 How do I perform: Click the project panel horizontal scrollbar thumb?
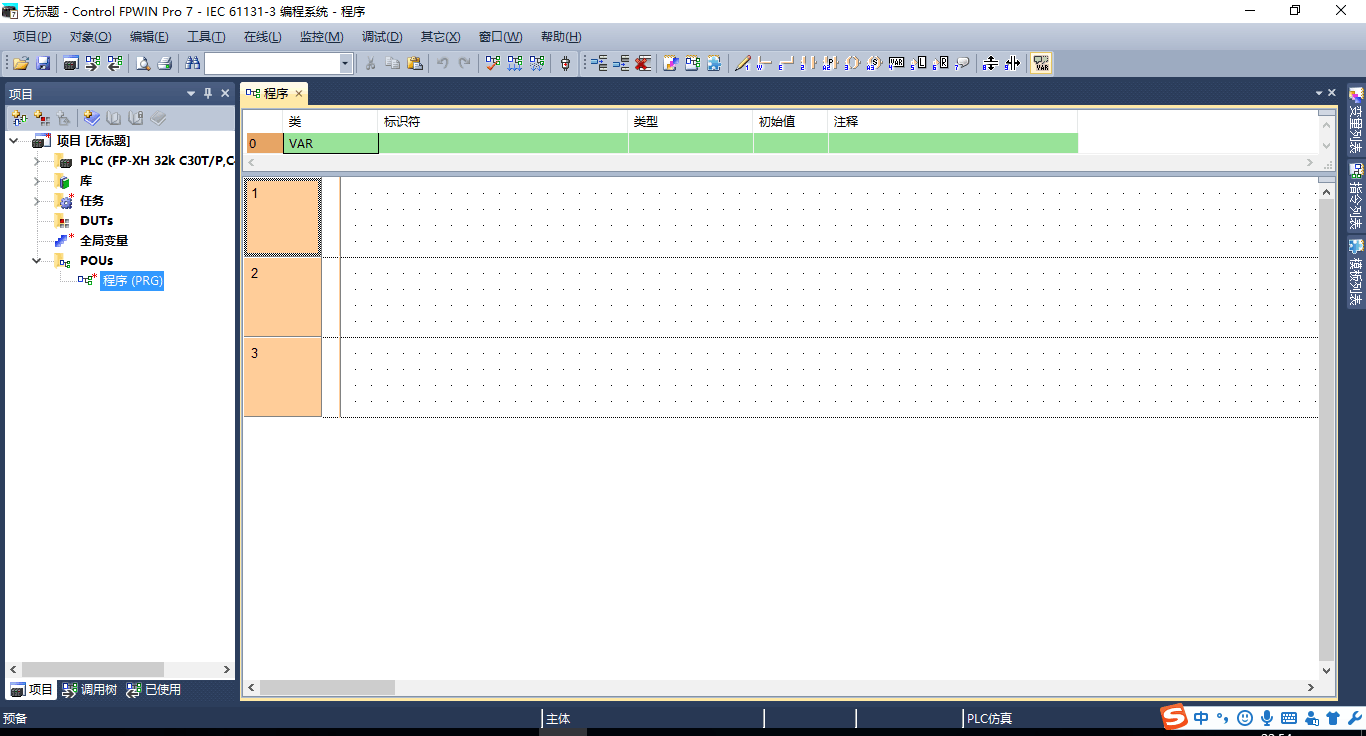pyautogui.click(x=93, y=669)
